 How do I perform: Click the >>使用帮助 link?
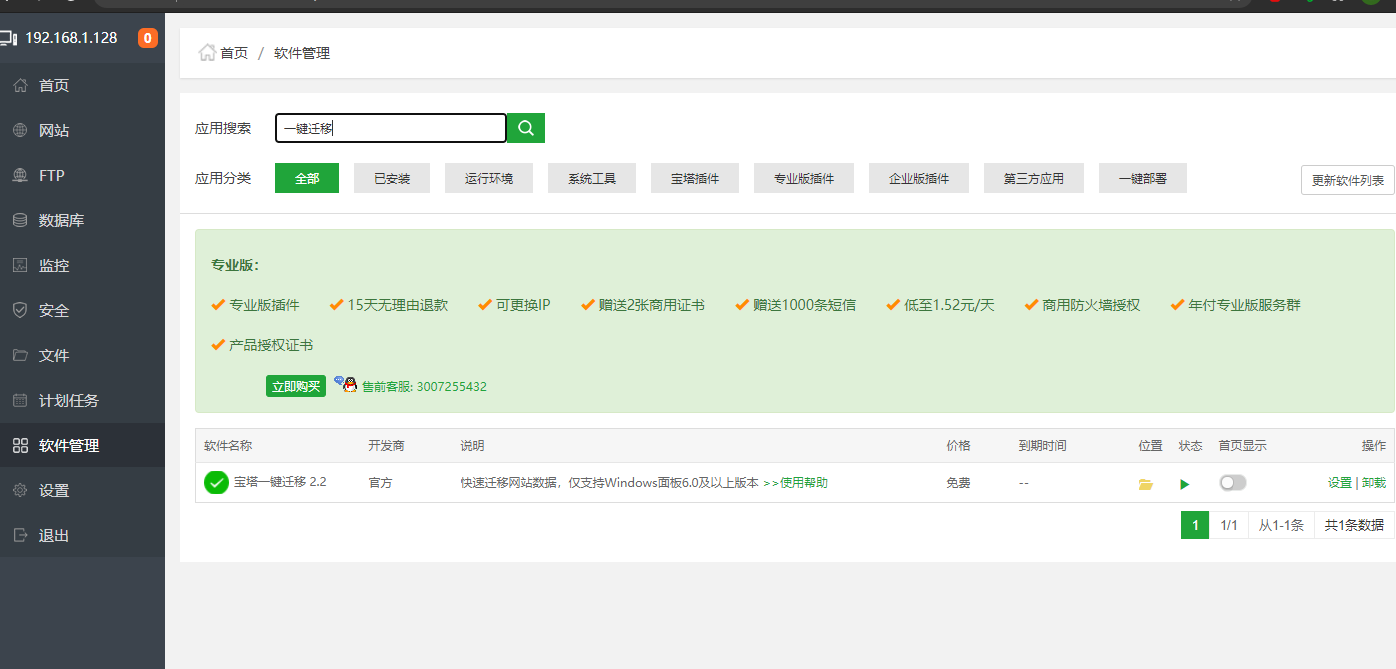coord(795,483)
